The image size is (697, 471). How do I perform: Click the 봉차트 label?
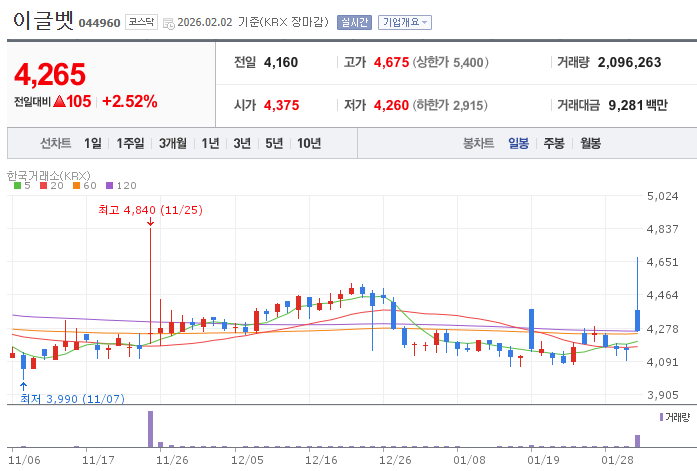[478, 143]
